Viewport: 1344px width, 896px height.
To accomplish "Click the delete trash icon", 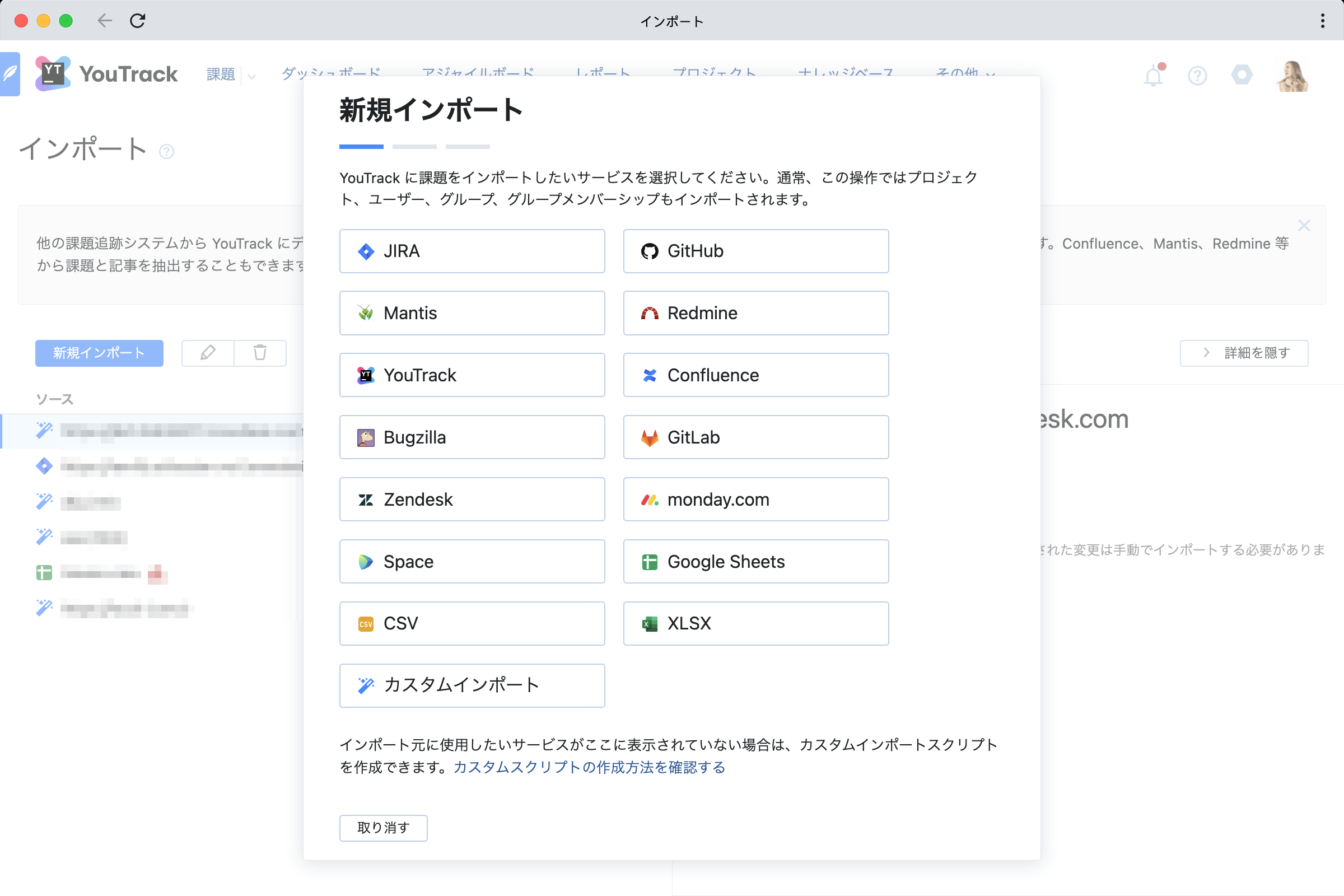I will click(260, 353).
